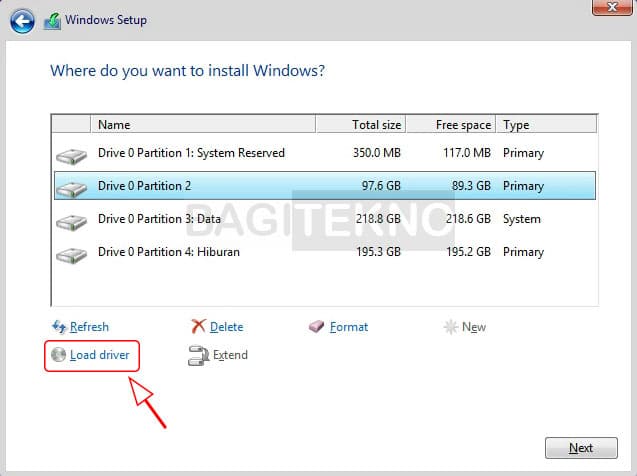Open the Format link
This screenshot has height=476, width=637.
[x=349, y=327]
